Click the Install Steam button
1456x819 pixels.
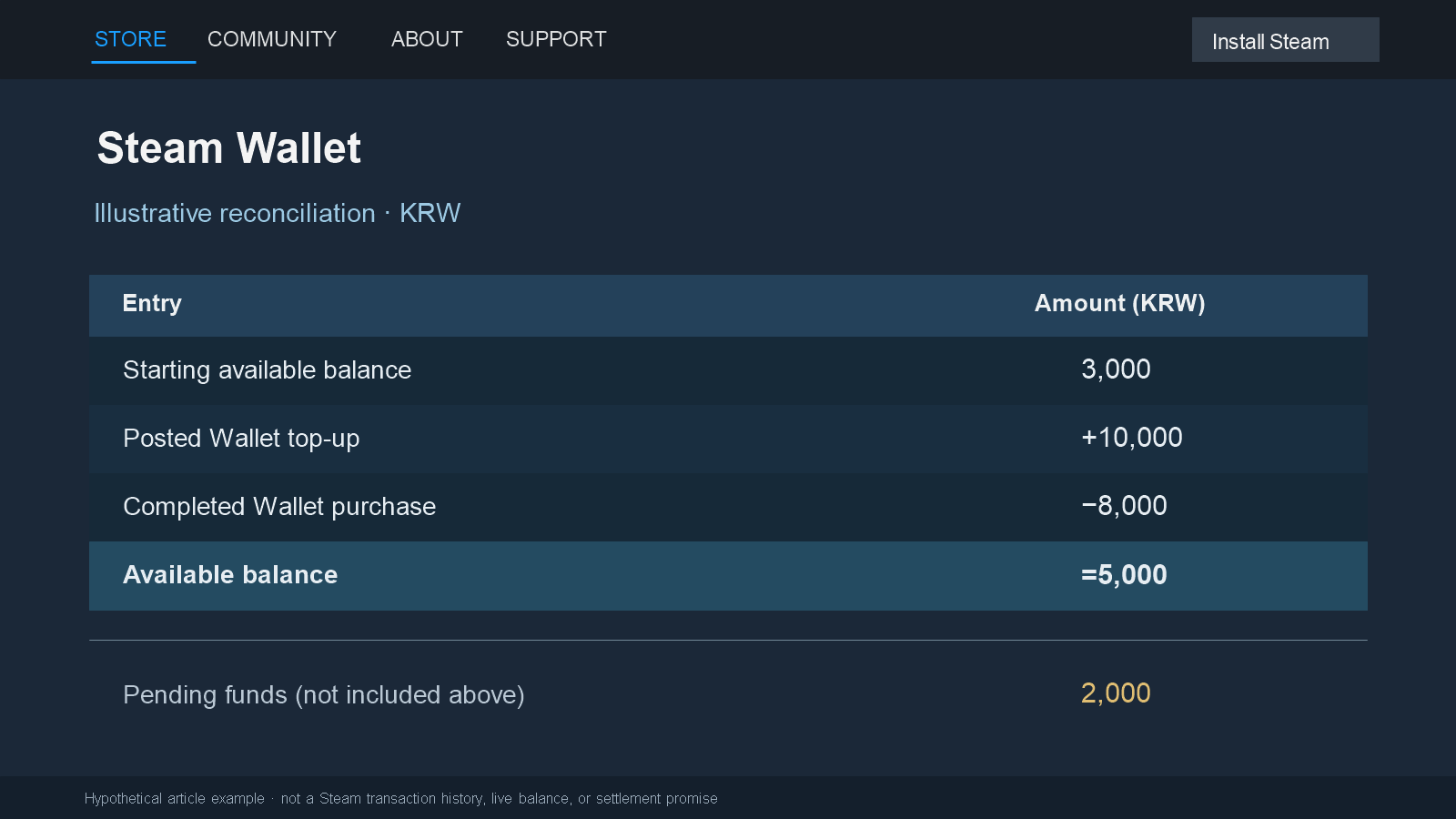(1285, 40)
